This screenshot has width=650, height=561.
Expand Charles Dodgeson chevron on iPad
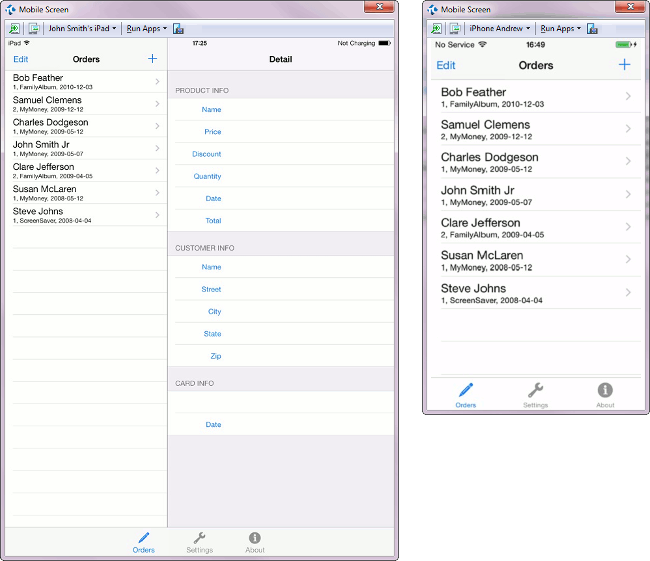pos(158,126)
